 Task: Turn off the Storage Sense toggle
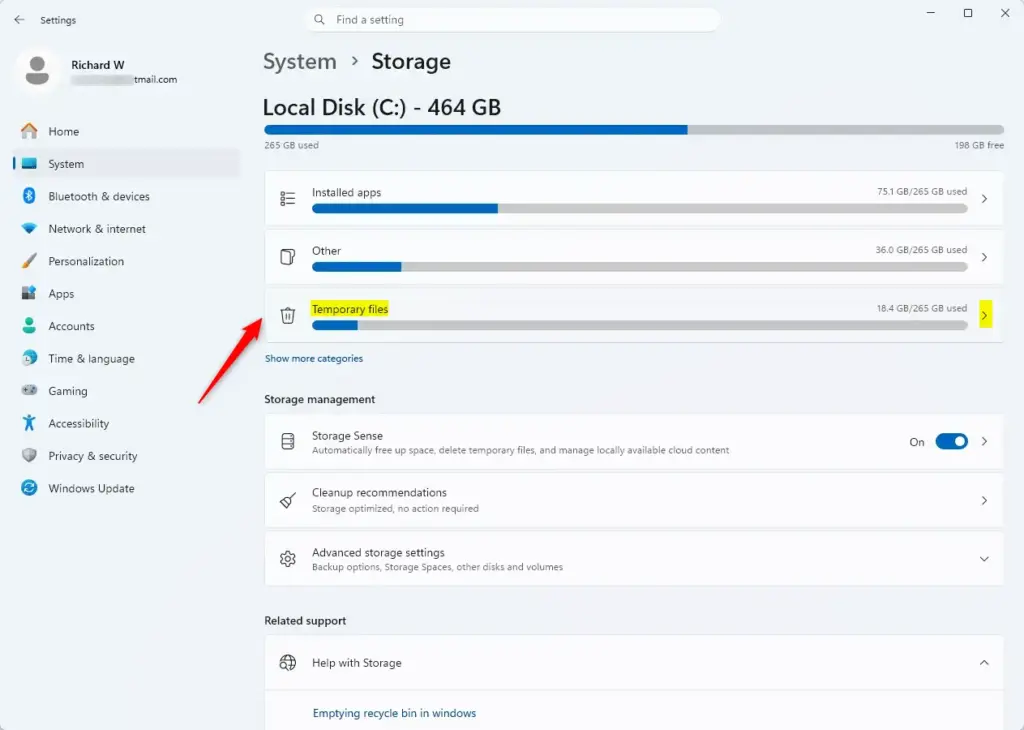[951, 441]
